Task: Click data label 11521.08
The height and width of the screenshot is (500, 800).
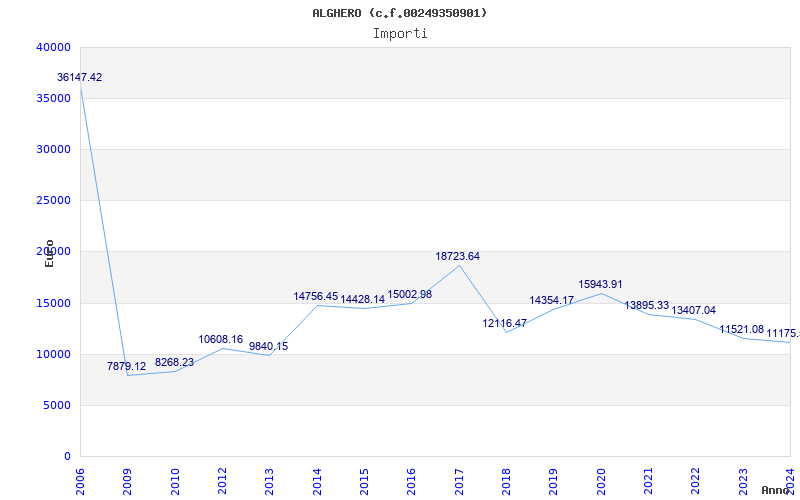Action: click(742, 330)
